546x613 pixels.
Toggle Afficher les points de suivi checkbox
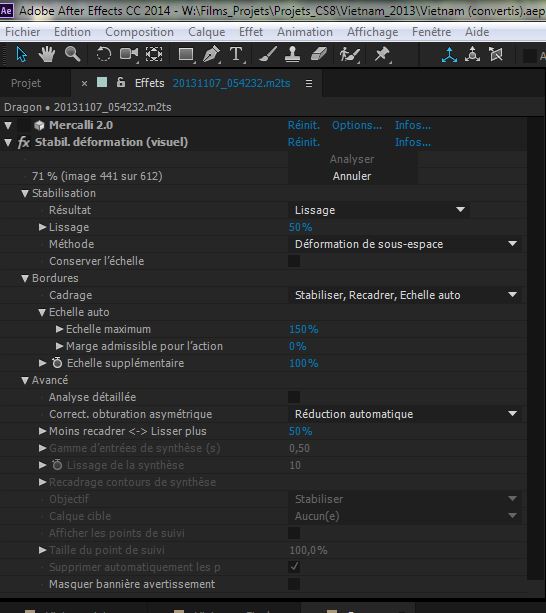294,533
